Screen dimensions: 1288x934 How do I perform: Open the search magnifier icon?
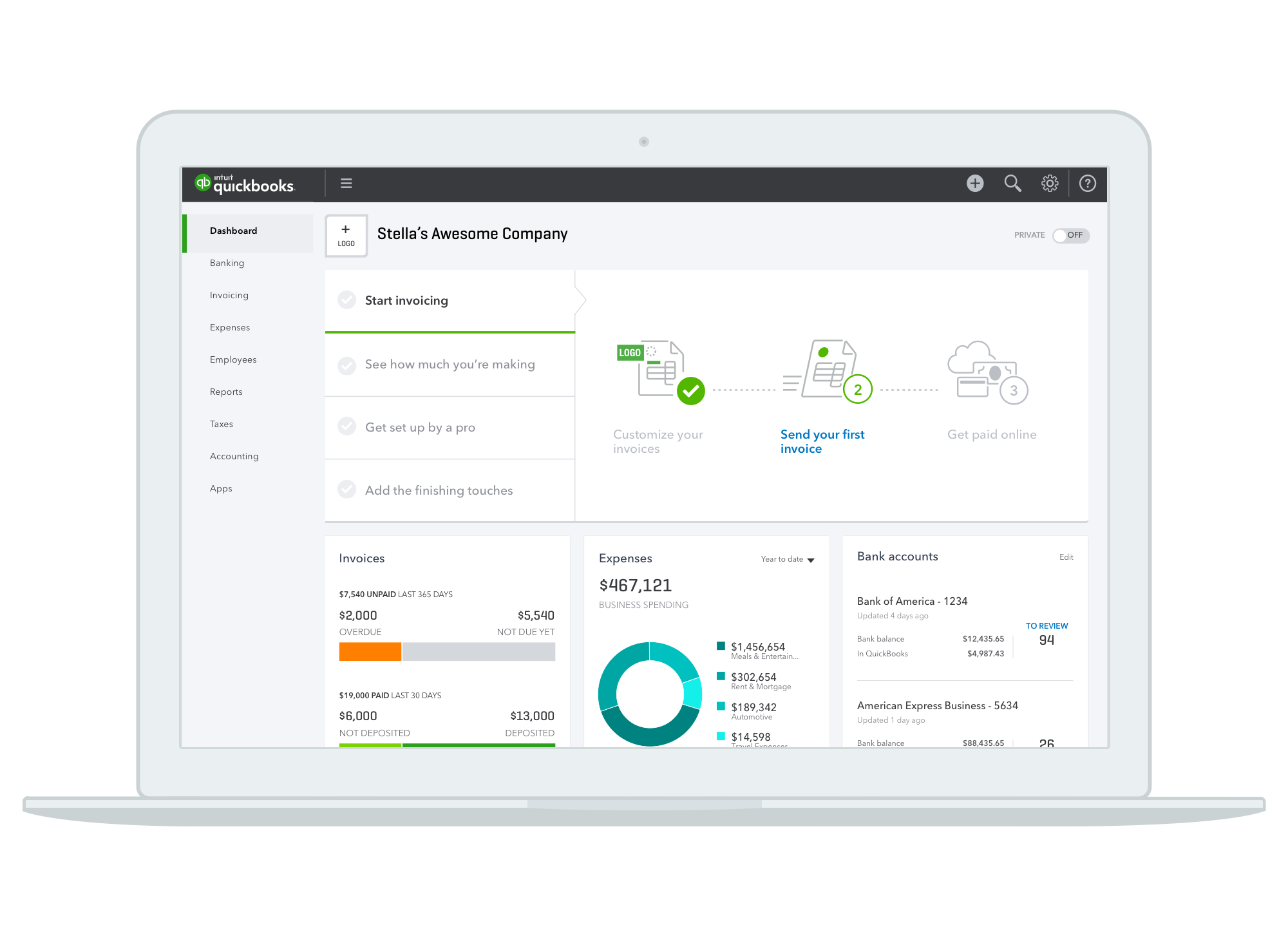tap(1013, 184)
